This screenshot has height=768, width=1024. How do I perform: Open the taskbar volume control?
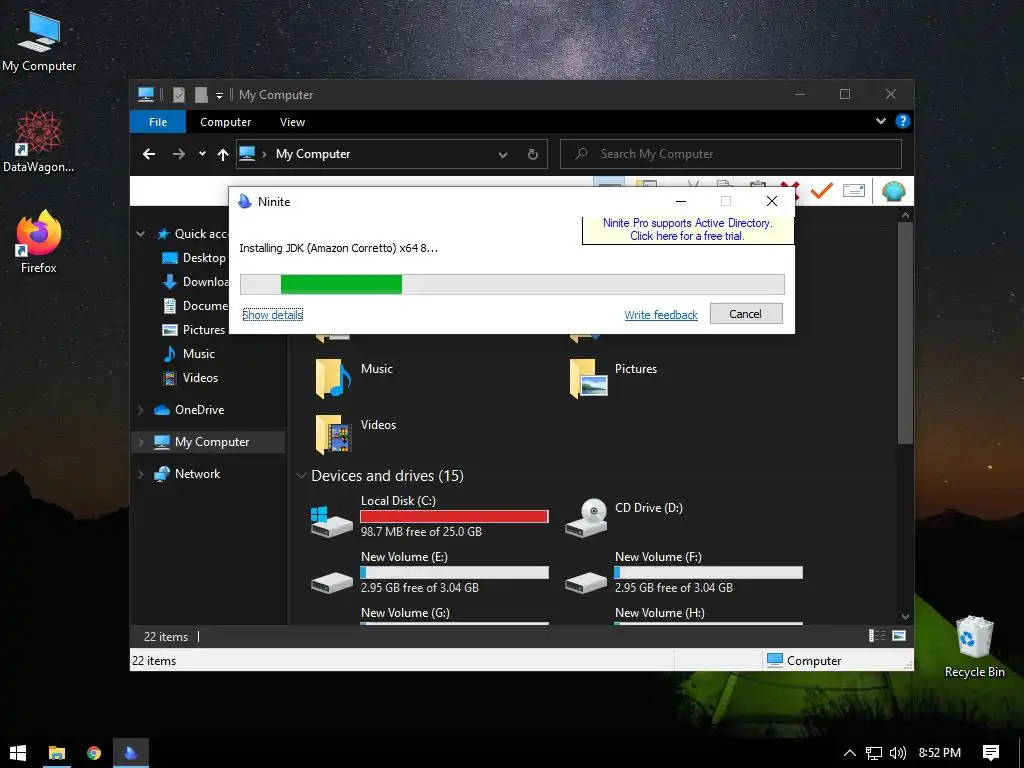tap(898, 753)
